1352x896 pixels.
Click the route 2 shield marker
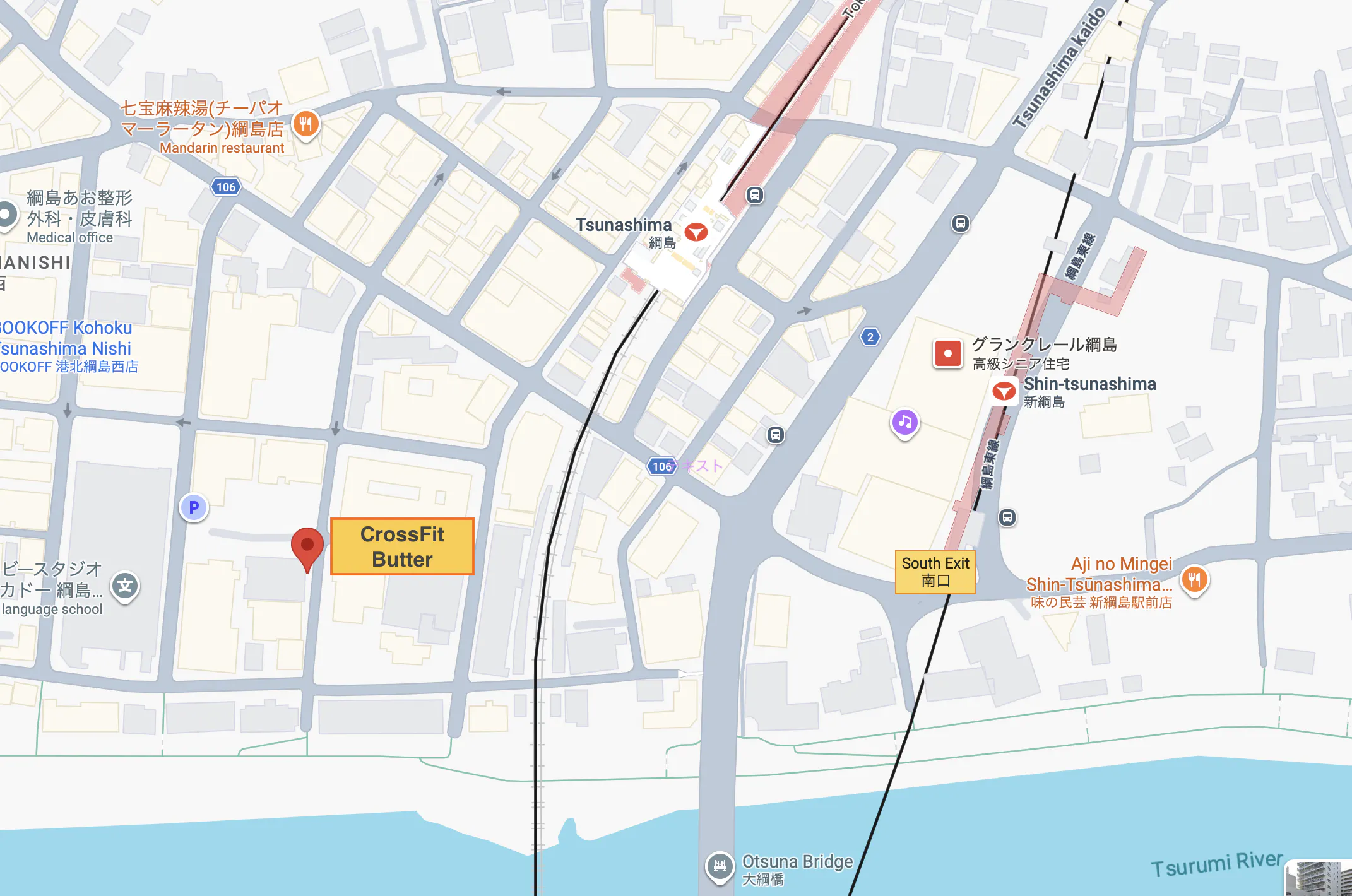870,337
